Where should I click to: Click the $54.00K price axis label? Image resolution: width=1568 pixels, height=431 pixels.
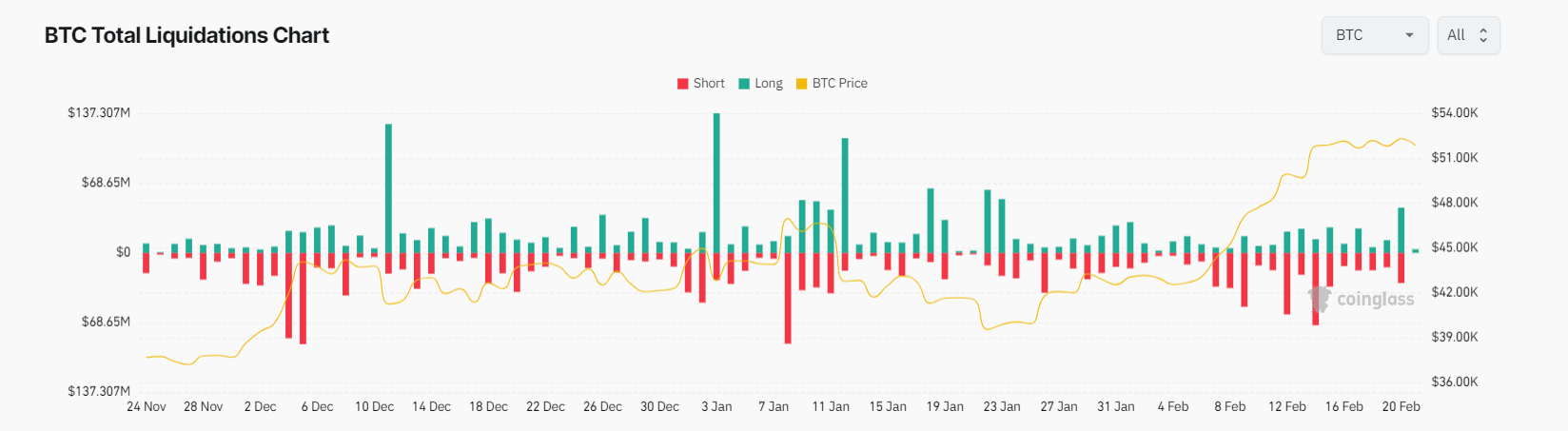tap(1454, 113)
